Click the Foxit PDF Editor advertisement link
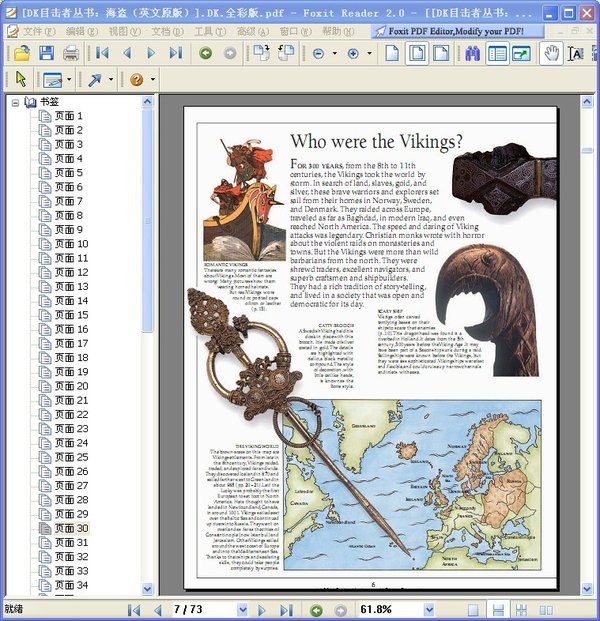The width and height of the screenshot is (600, 621). pos(456,31)
